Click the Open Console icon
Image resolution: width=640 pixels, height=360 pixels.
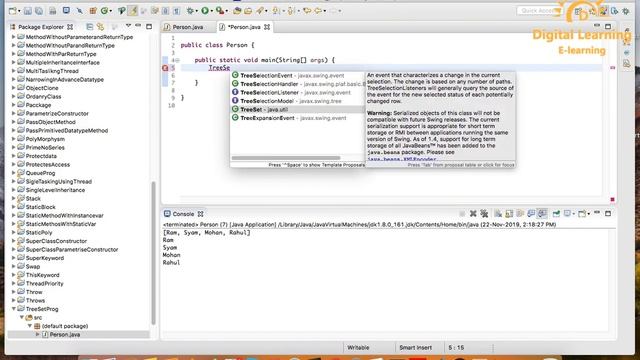(x=582, y=213)
